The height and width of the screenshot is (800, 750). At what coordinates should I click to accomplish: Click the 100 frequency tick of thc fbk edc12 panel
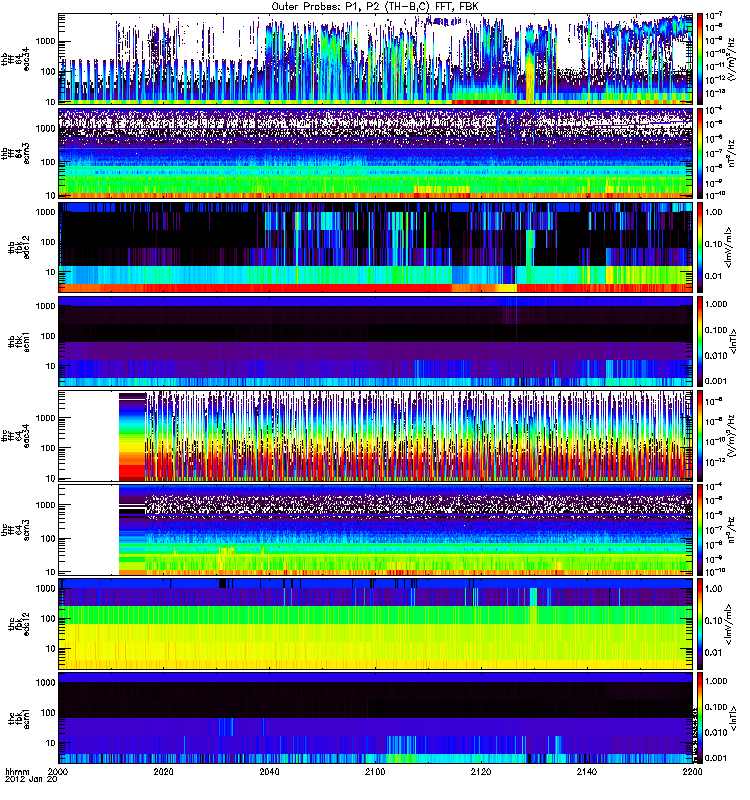(x=47, y=619)
